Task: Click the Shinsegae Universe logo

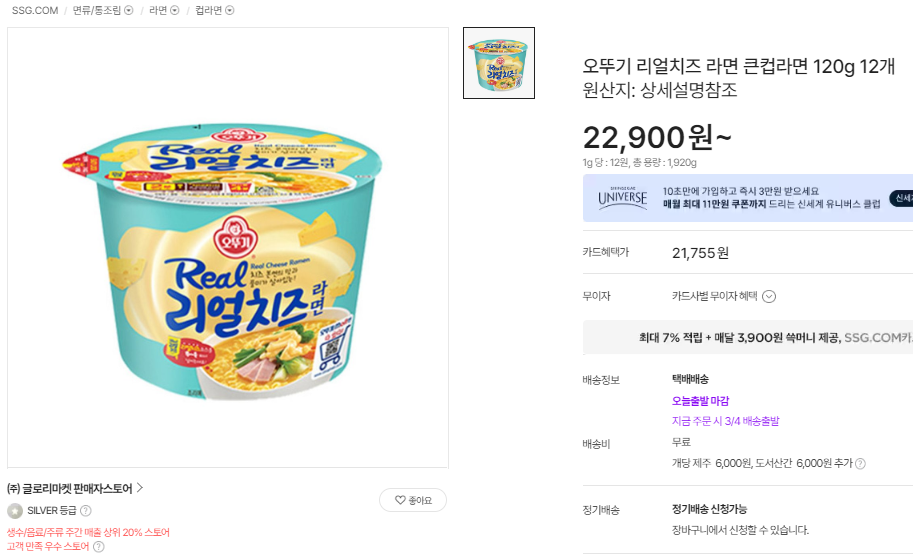Action: pos(622,198)
